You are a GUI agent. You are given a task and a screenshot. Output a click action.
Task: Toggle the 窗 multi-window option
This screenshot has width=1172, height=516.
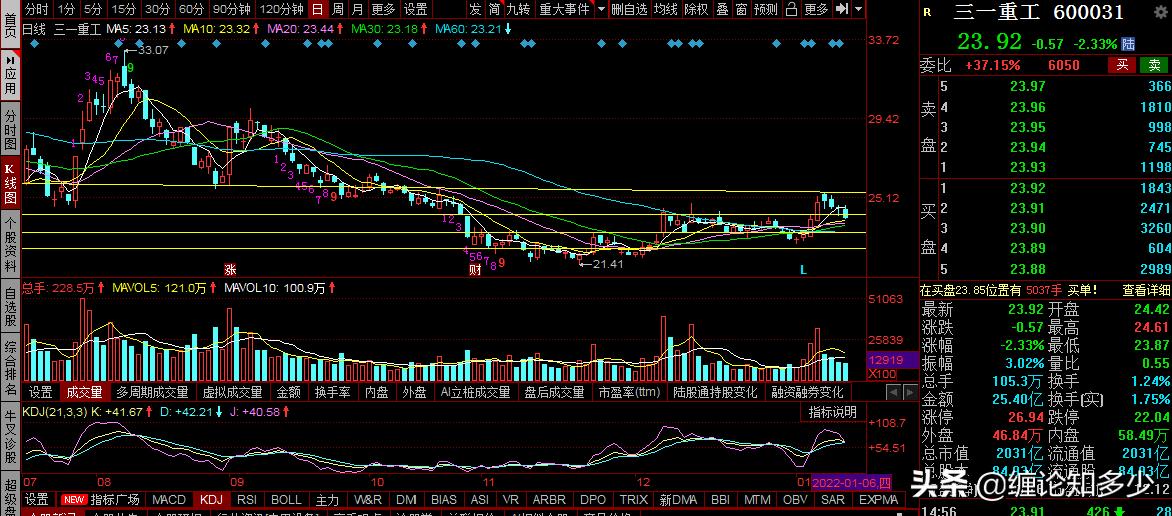click(741, 9)
